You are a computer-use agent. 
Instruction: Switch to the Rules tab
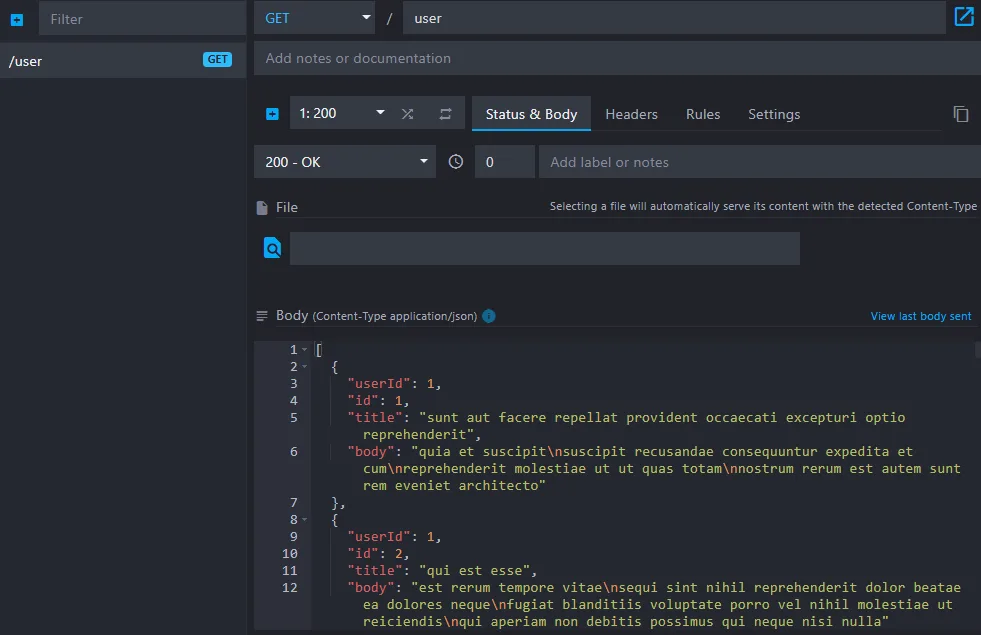coord(703,114)
